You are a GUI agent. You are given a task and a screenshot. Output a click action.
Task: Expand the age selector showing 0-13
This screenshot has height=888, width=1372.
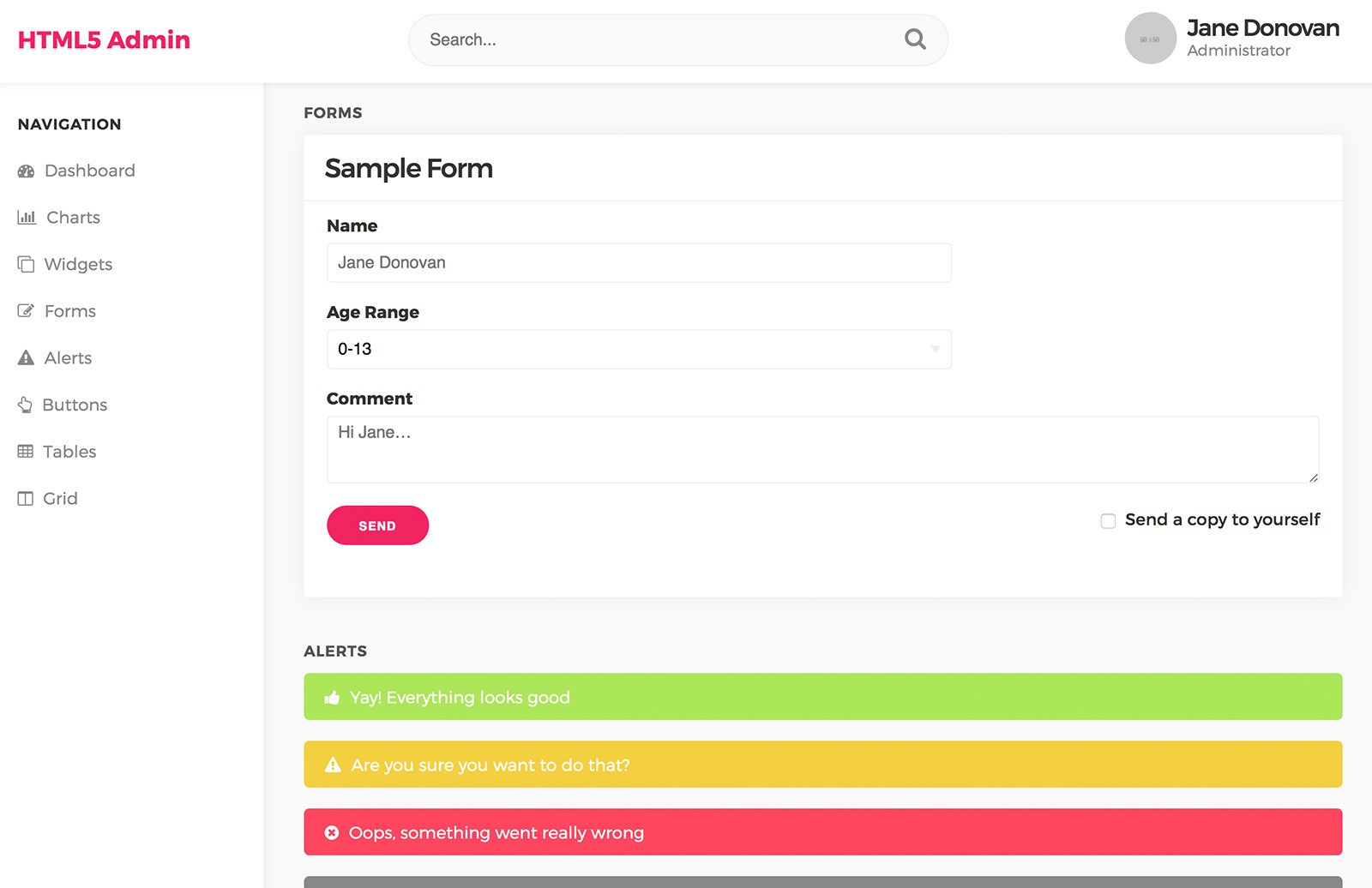pyautogui.click(x=639, y=349)
